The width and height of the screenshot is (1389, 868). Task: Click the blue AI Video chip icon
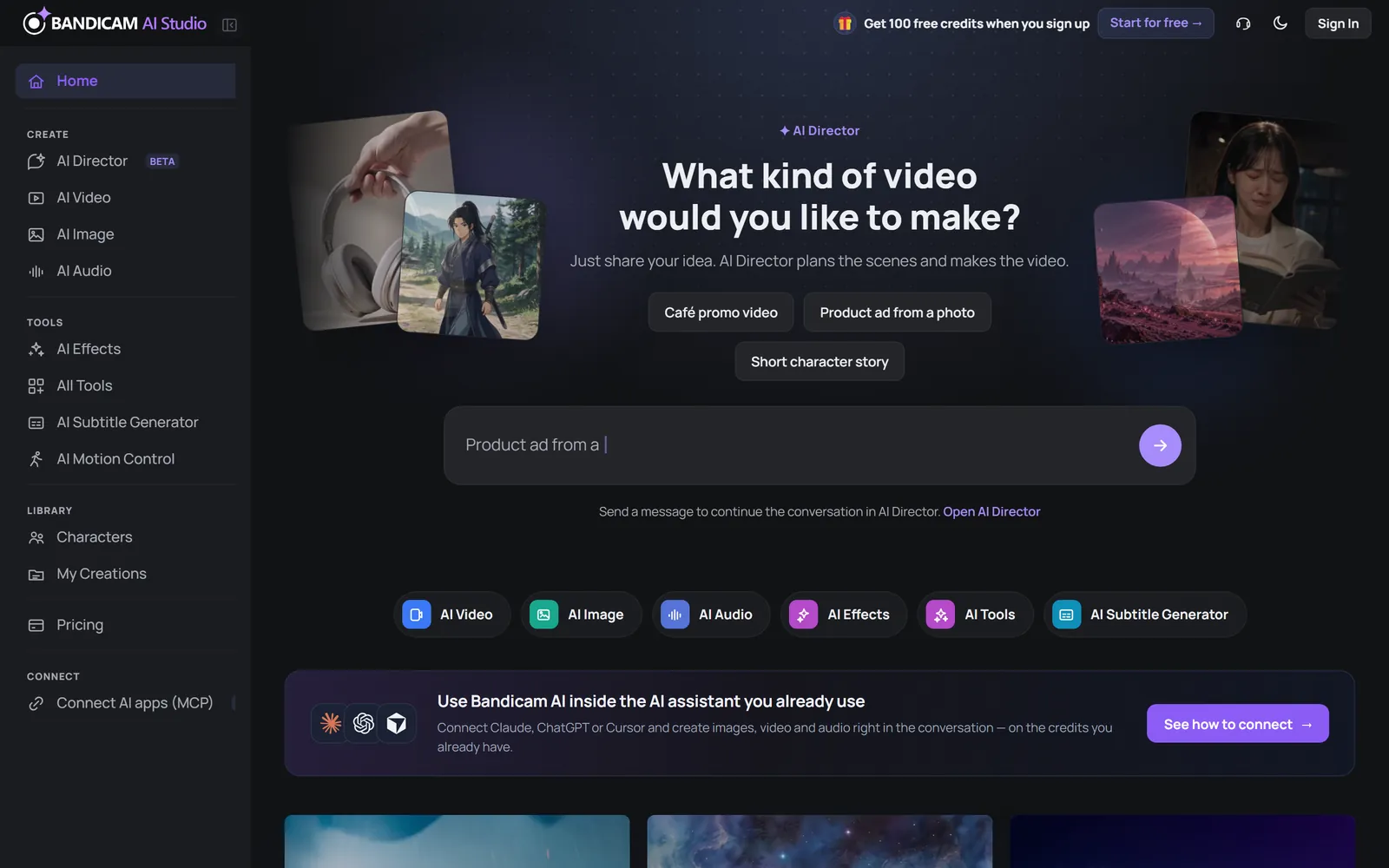tap(417, 615)
